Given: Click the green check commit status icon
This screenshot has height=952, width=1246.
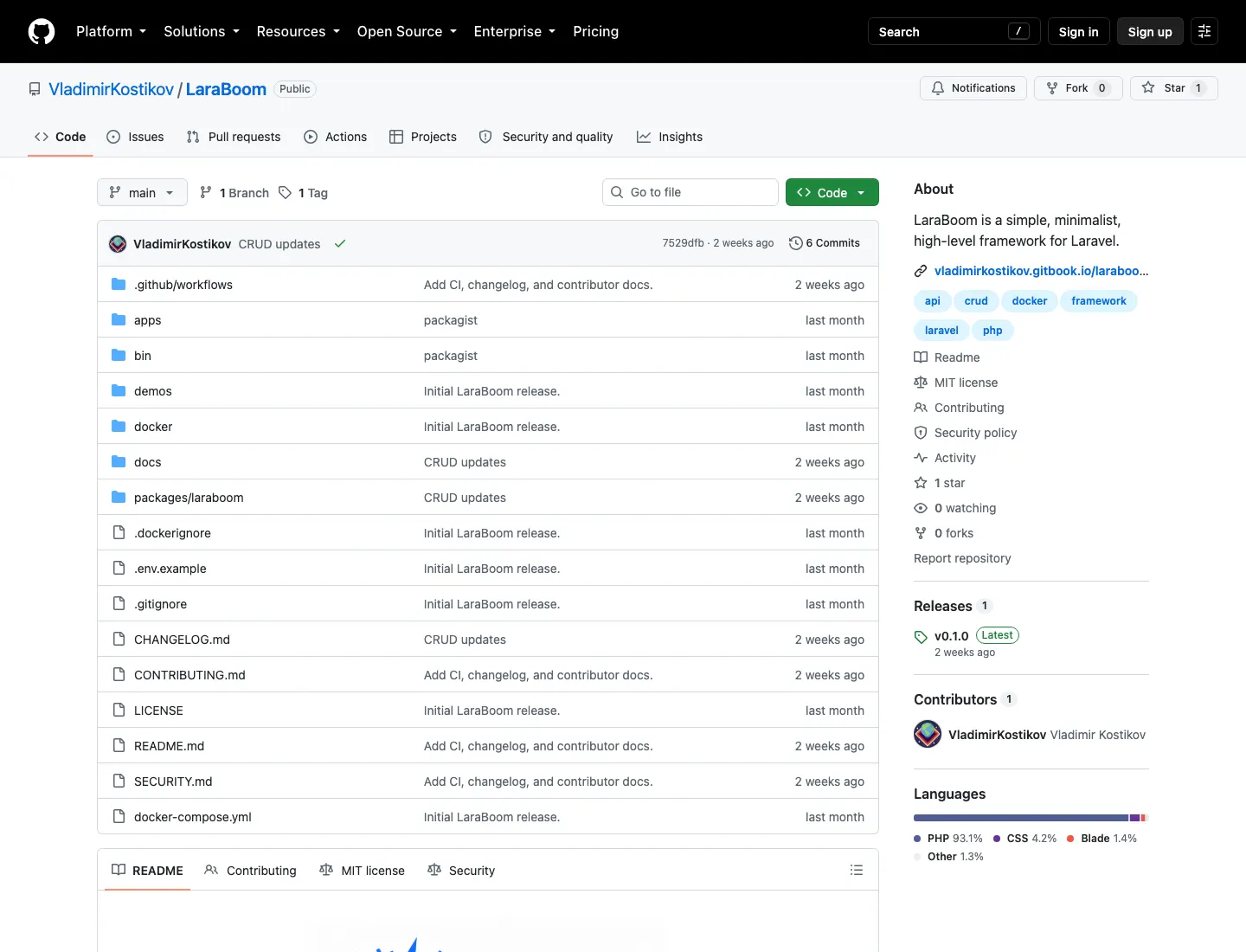Looking at the screenshot, I should coord(340,243).
